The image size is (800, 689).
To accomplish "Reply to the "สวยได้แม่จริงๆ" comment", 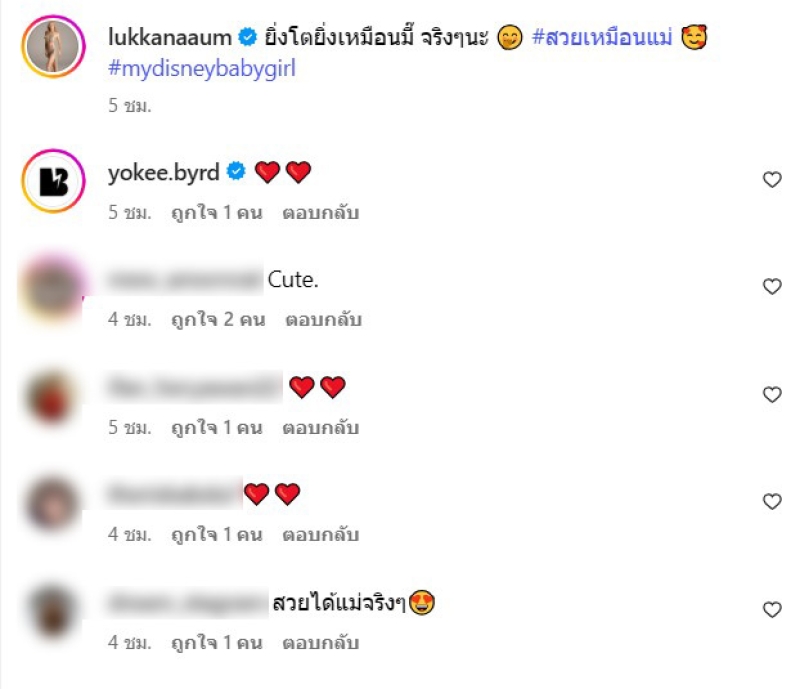I will coord(321,643).
